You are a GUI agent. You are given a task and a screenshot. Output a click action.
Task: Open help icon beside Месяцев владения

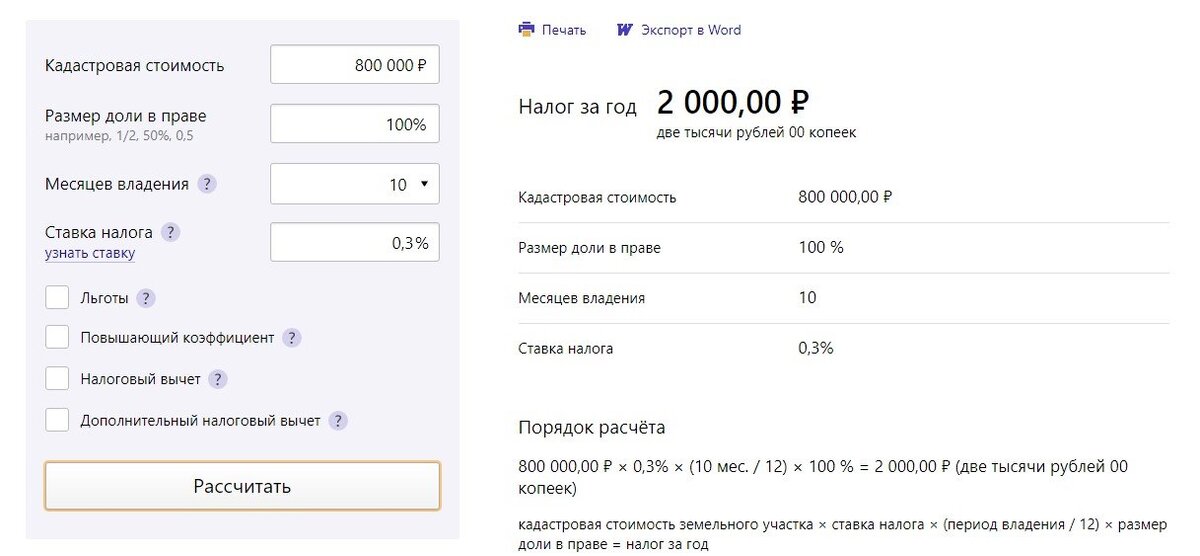207,184
